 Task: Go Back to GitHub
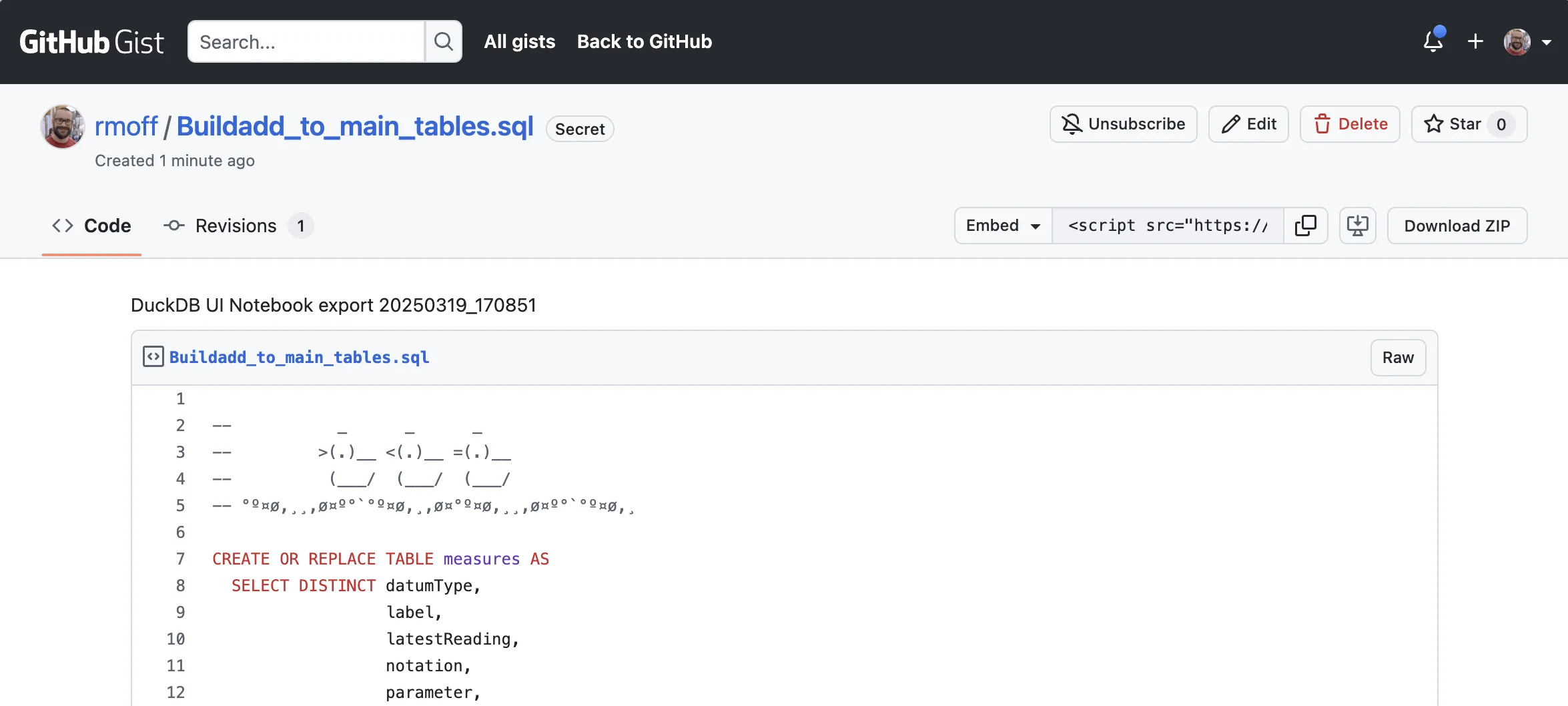(x=644, y=41)
